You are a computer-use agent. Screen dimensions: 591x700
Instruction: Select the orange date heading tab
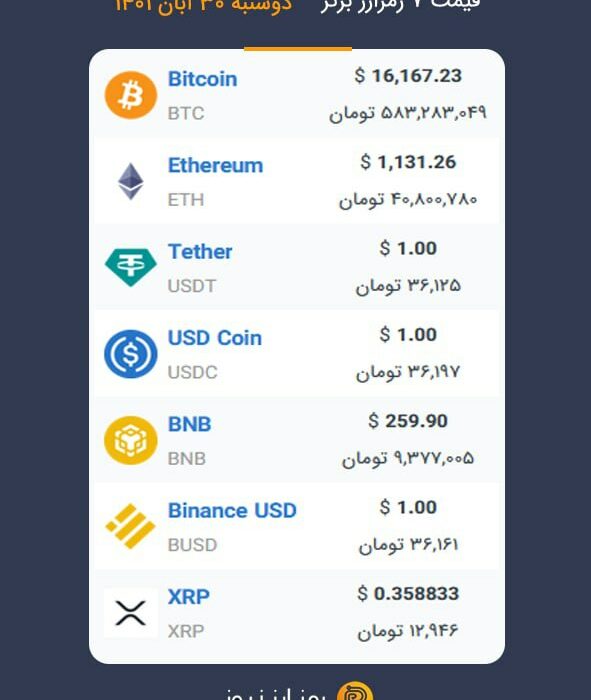point(203,5)
